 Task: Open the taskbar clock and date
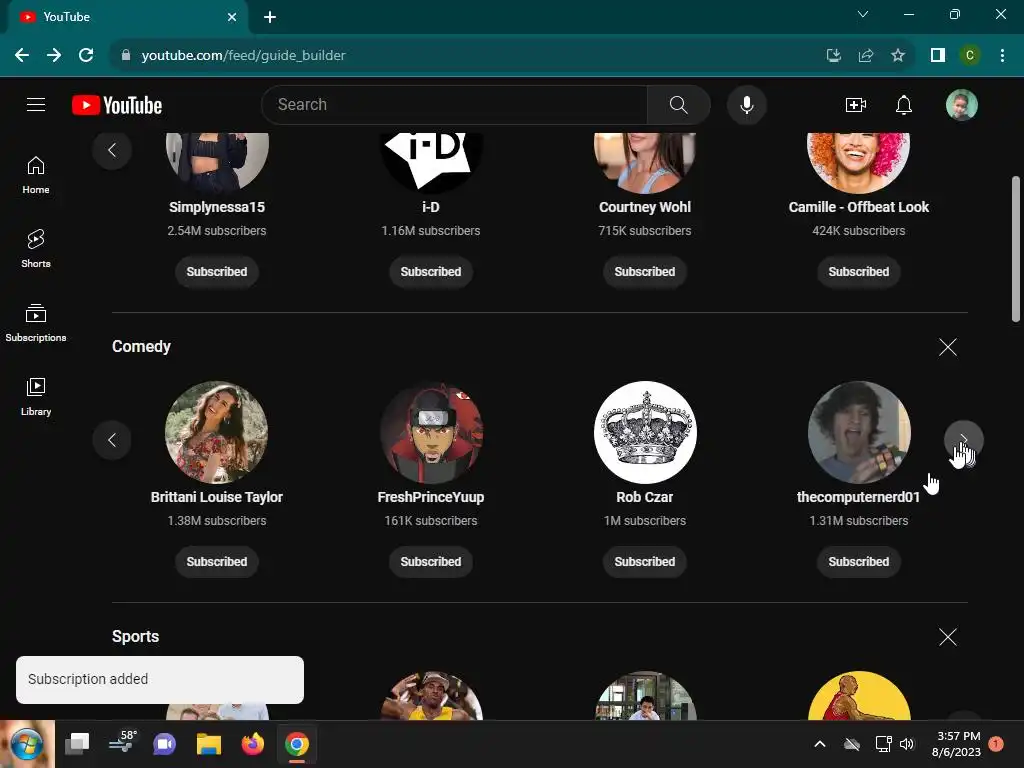pyautogui.click(x=957, y=744)
